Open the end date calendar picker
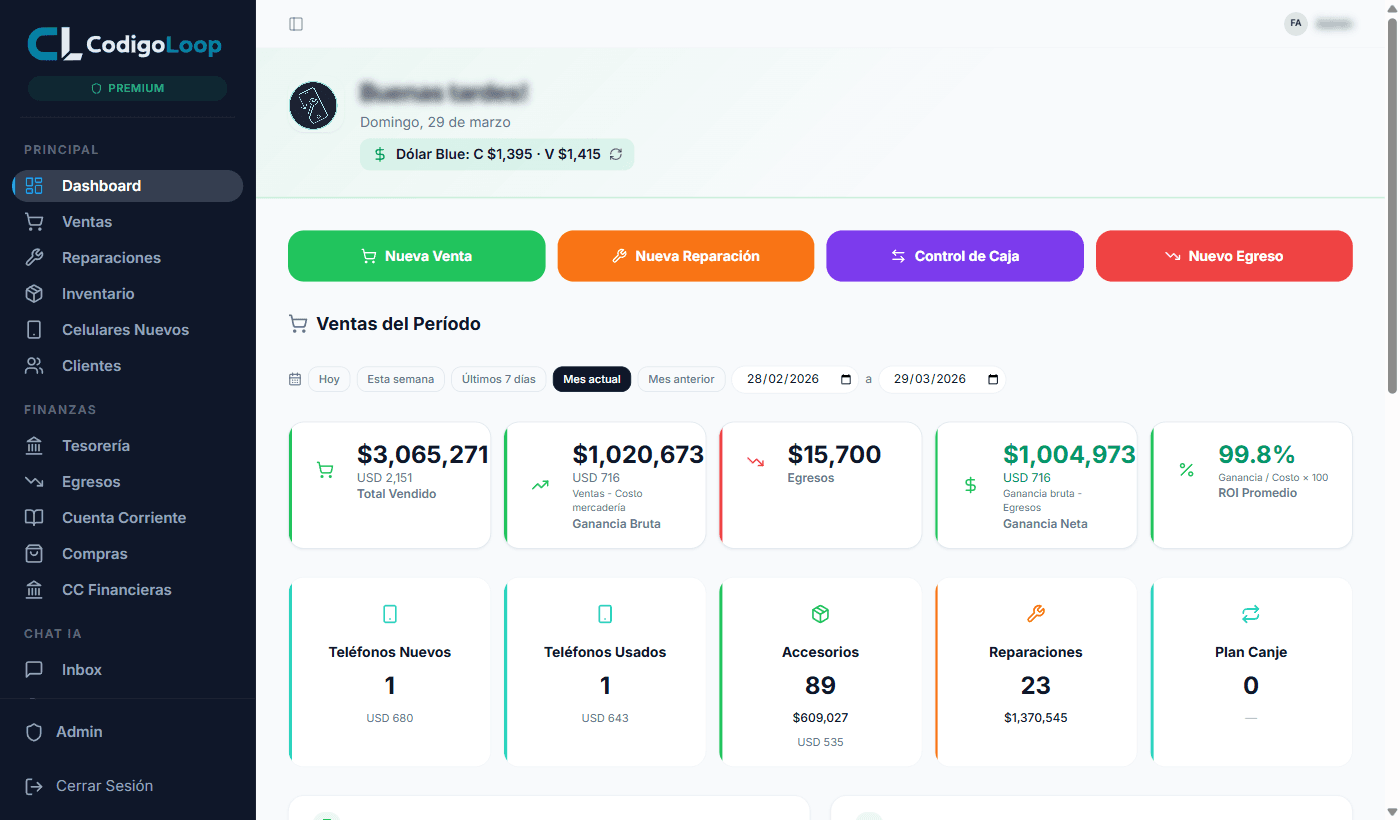 [991, 379]
